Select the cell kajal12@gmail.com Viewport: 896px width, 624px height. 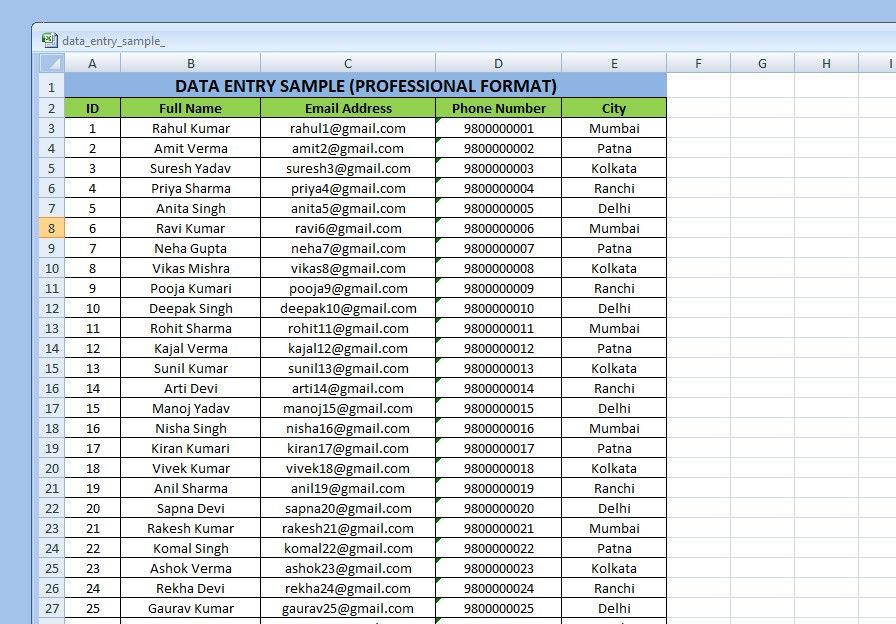348,348
